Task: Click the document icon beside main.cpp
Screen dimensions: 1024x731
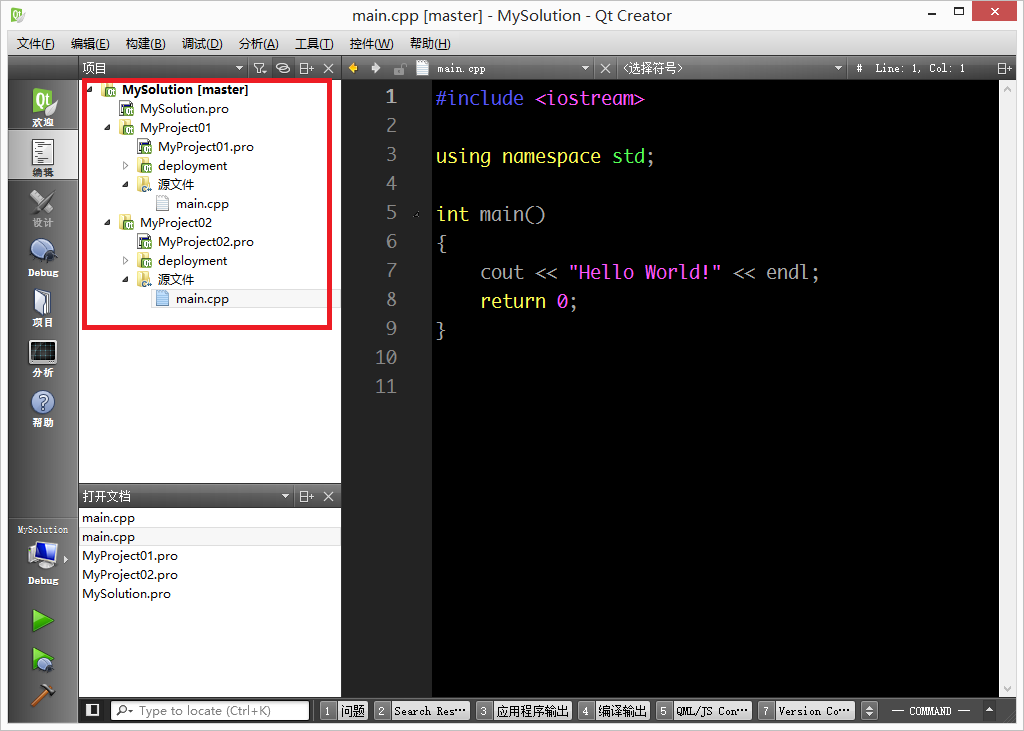Action: tap(423, 68)
